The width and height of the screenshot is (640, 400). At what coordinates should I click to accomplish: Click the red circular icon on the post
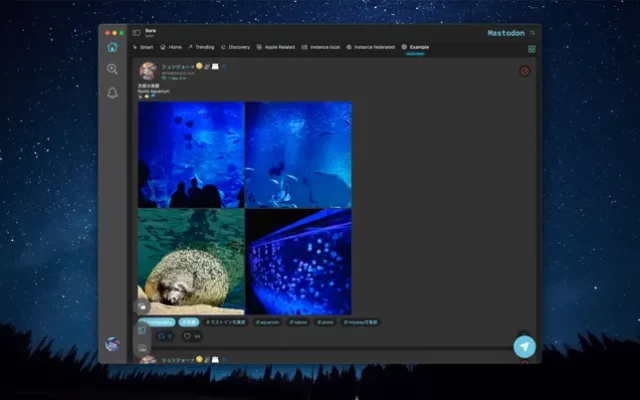coord(525,71)
